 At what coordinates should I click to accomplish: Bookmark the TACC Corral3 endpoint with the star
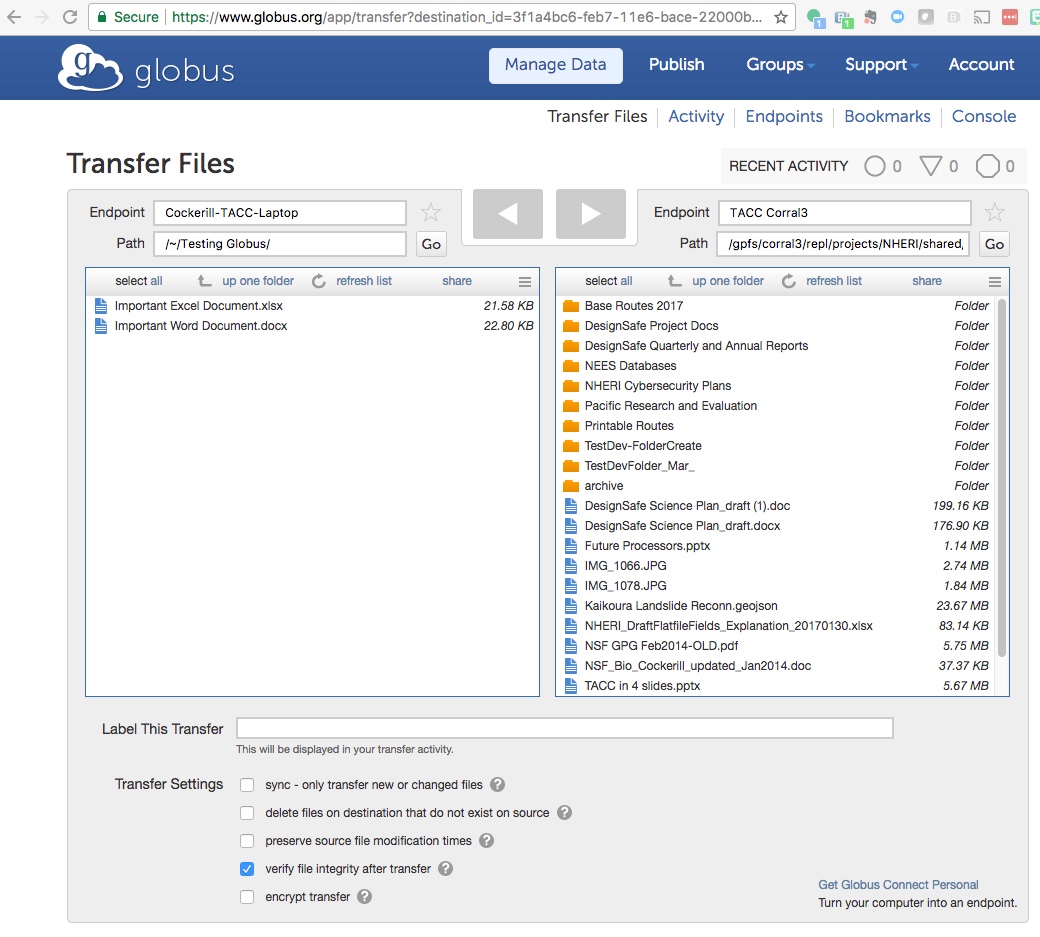pyautogui.click(x=994, y=212)
